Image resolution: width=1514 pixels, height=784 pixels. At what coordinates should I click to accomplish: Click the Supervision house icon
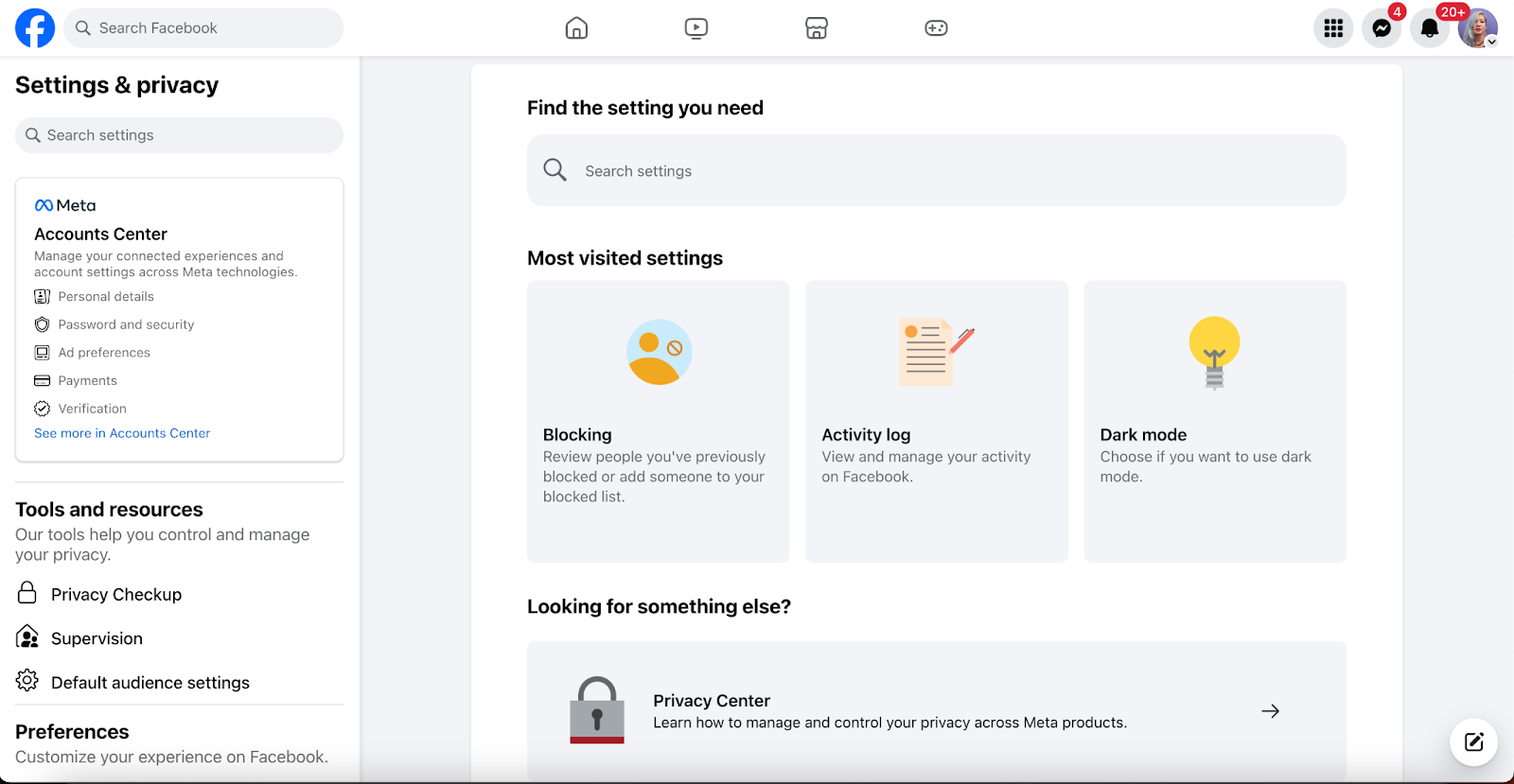(x=27, y=636)
